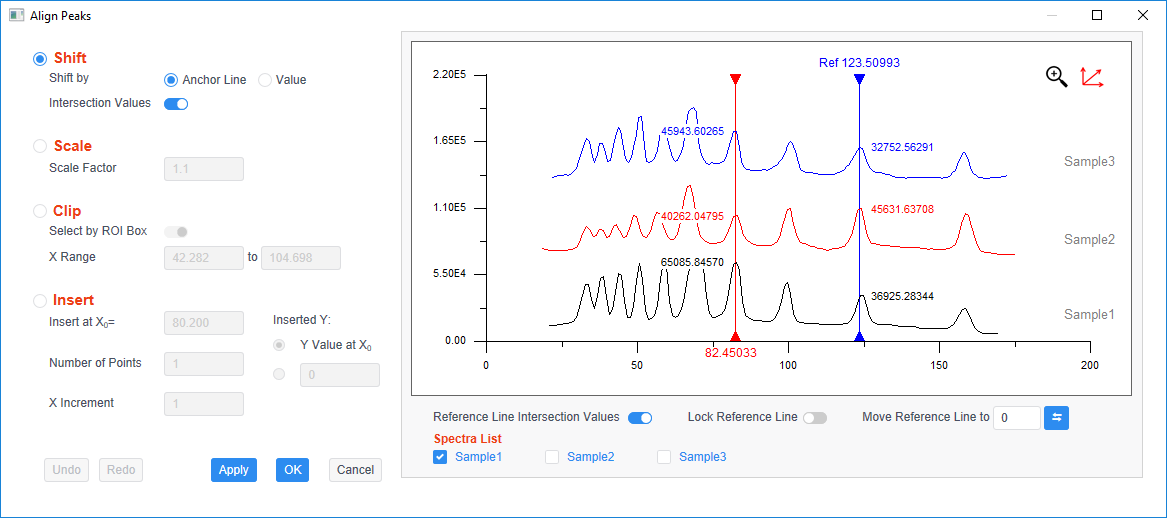Click the blue reference line bottom triangle handle
Image resolution: width=1167 pixels, height=518 pixels.
pos(860,336)
